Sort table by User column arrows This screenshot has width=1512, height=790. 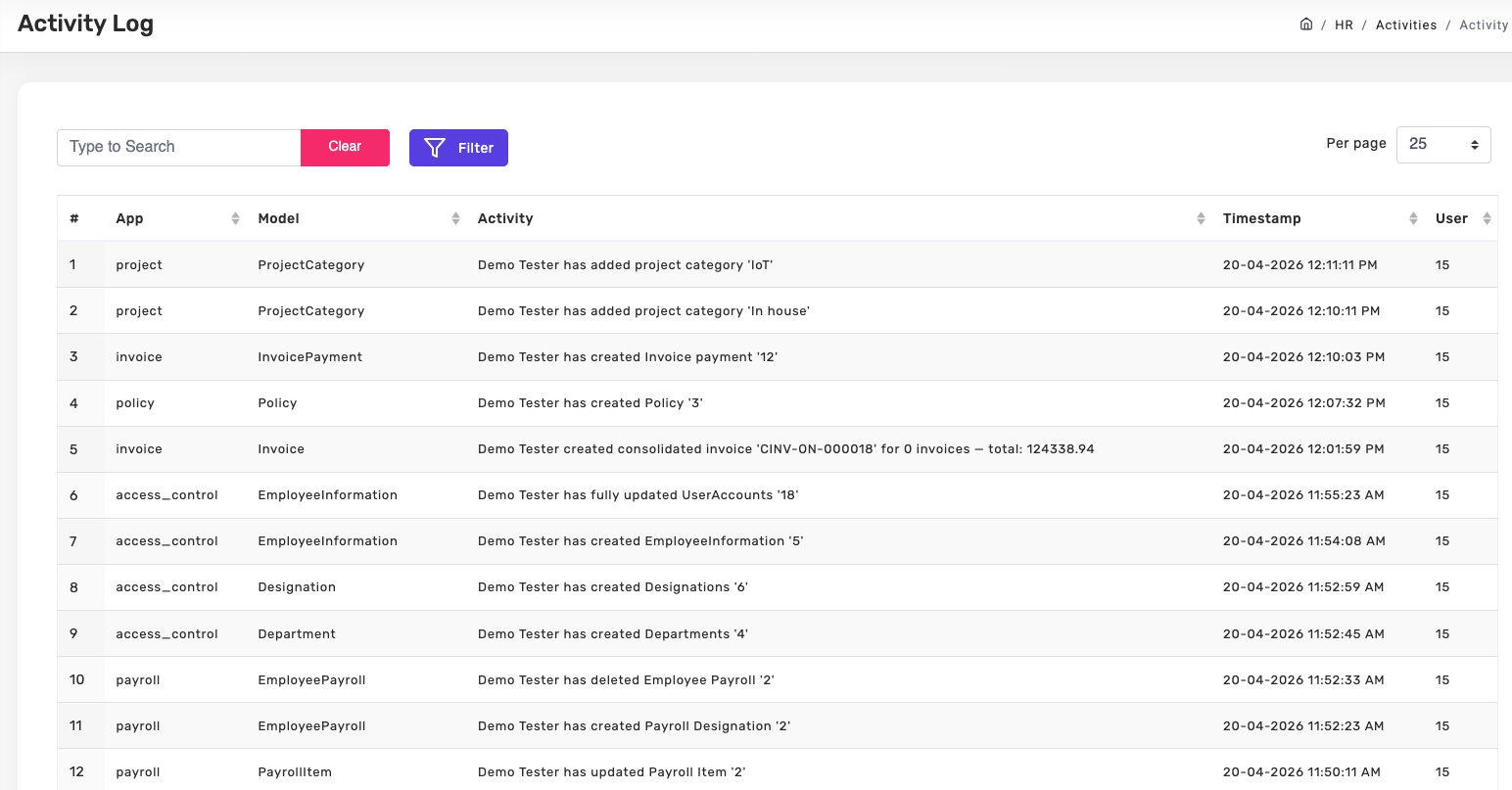click(x=1487, y=218)
